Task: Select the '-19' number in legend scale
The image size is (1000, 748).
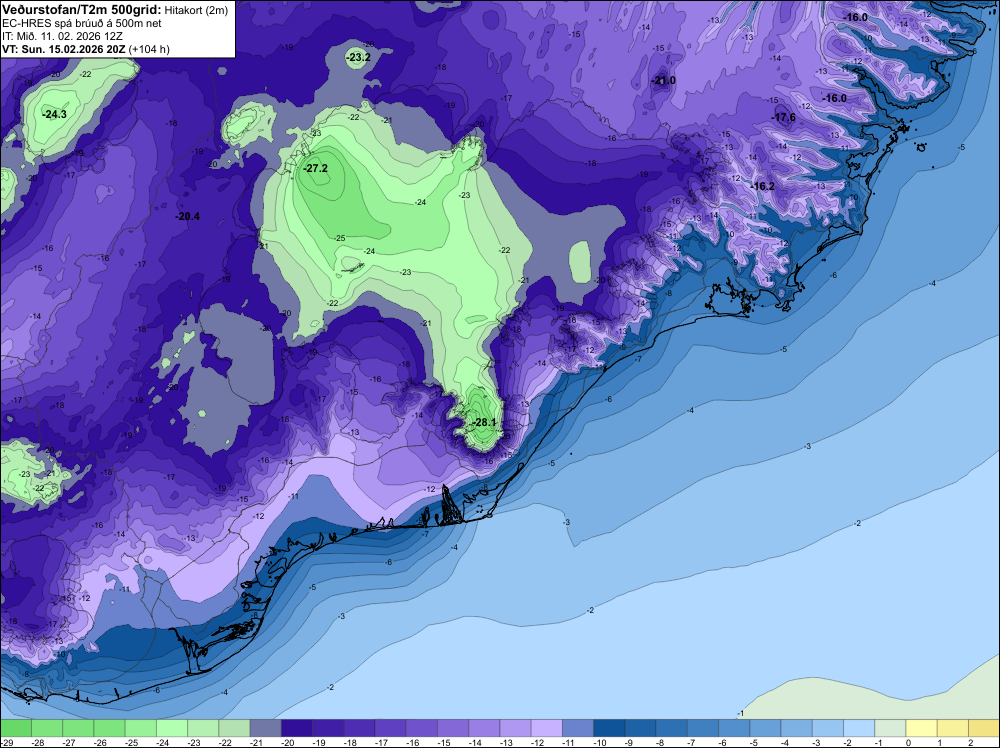Action: (318, 743)
